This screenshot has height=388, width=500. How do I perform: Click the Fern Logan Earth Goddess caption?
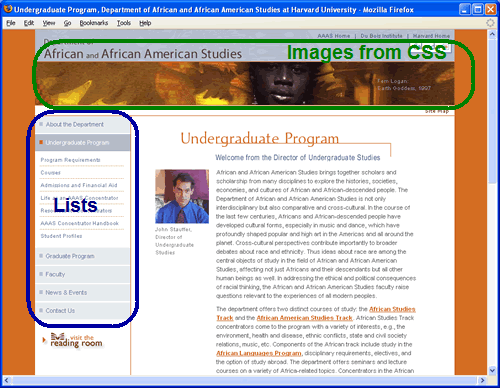(404, 85)
